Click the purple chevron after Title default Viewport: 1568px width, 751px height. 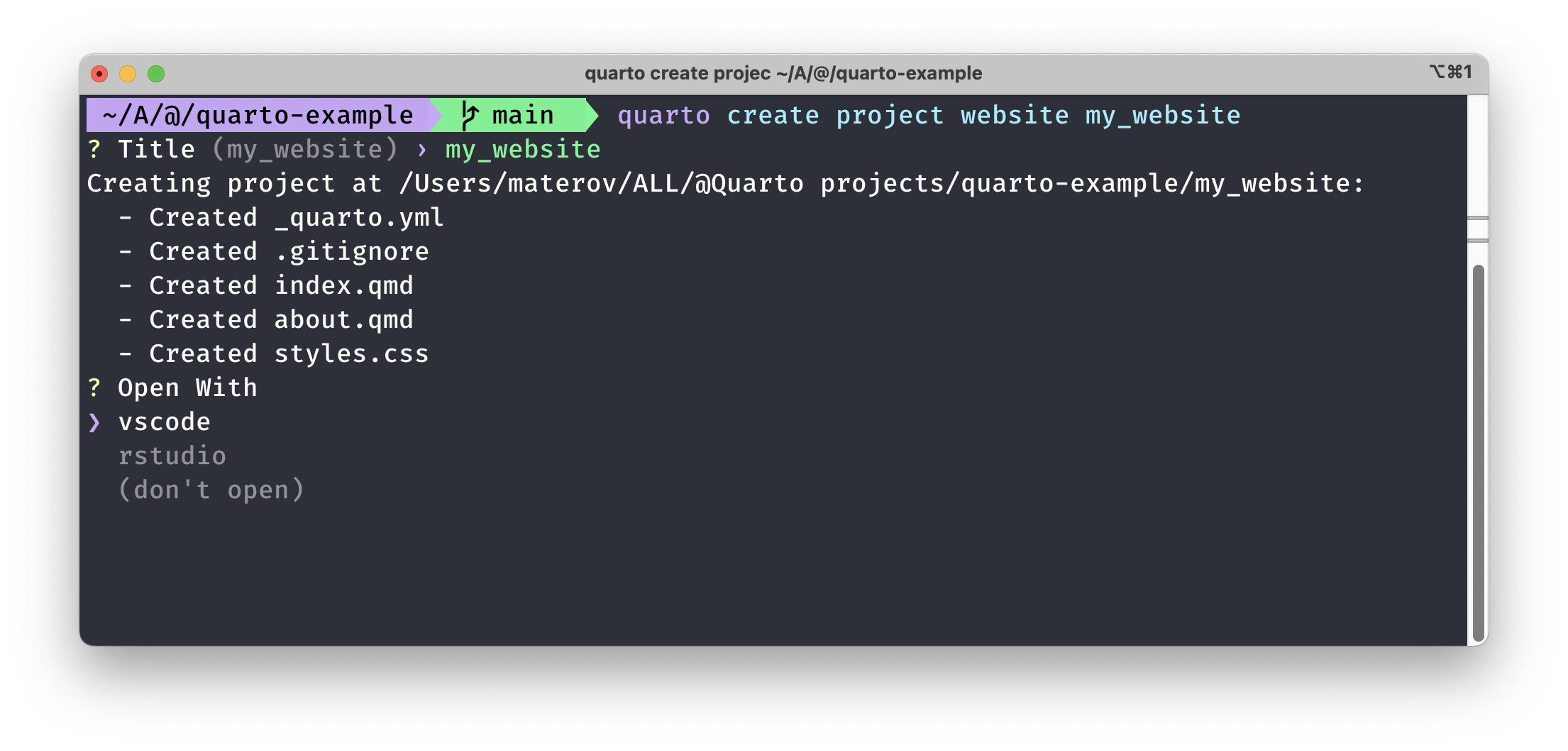pos(422,150)
